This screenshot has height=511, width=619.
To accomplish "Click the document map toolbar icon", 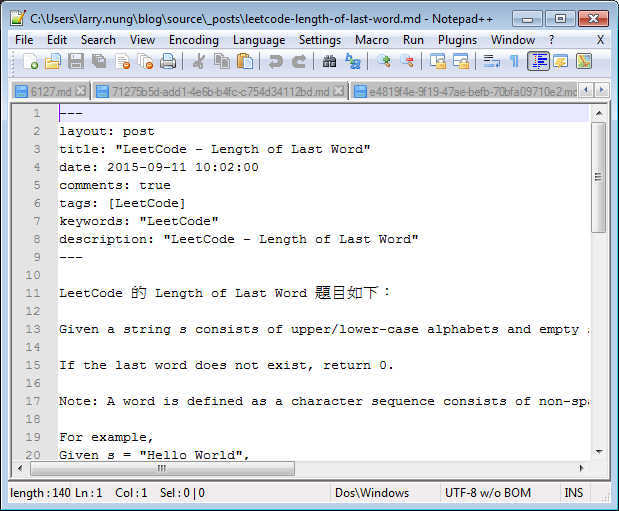I will point(583,62).
